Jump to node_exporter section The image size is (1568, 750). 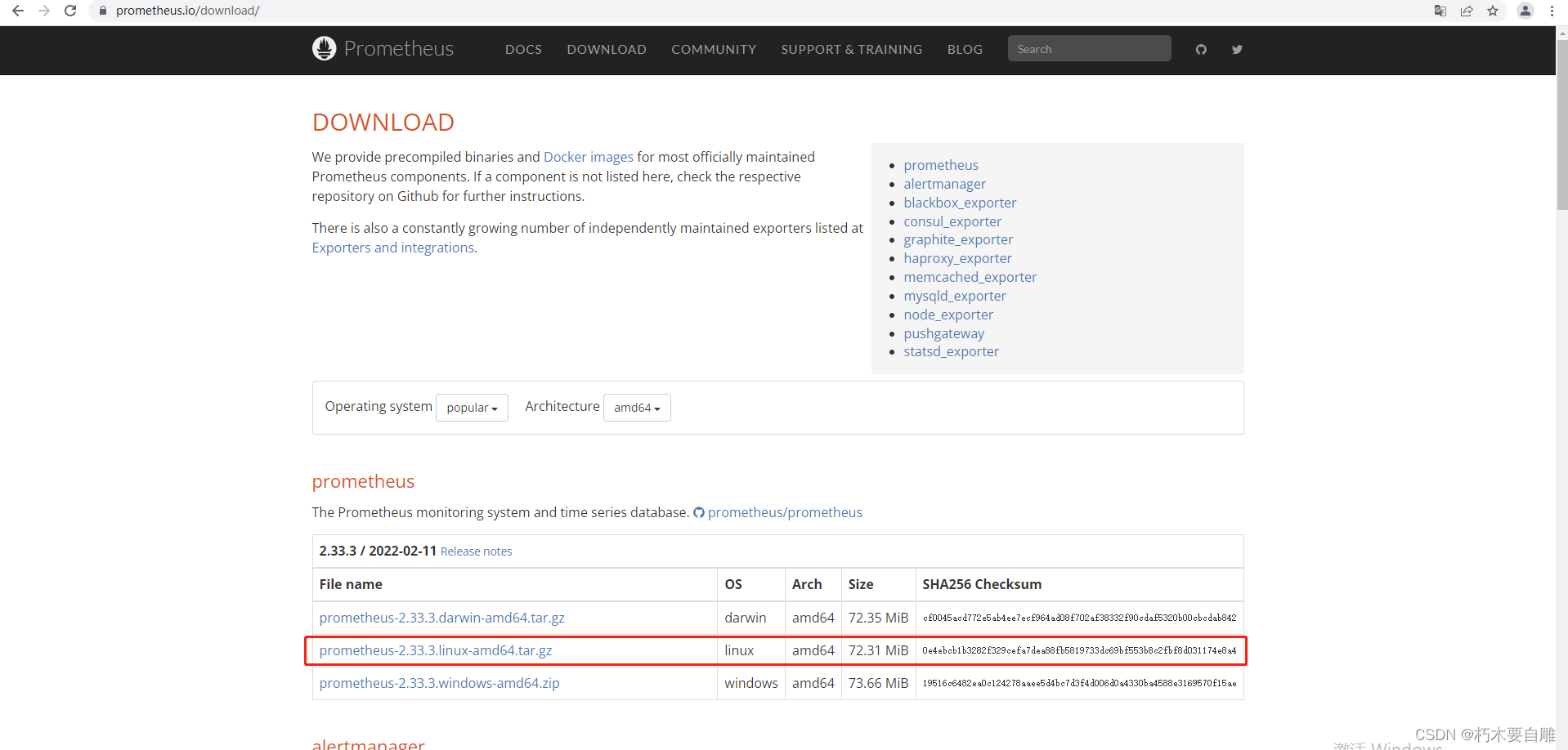(948, 315)
